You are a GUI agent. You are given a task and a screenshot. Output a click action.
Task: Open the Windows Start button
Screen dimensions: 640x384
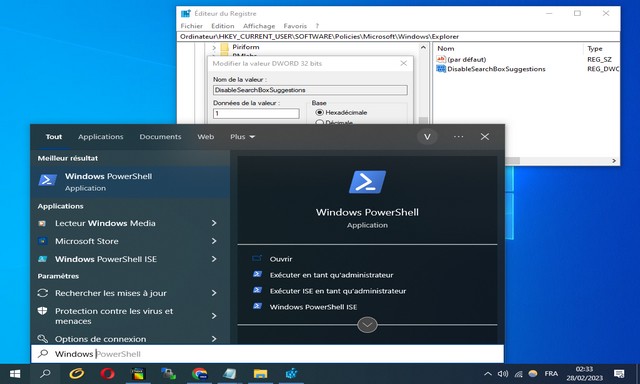click(15, 374)
